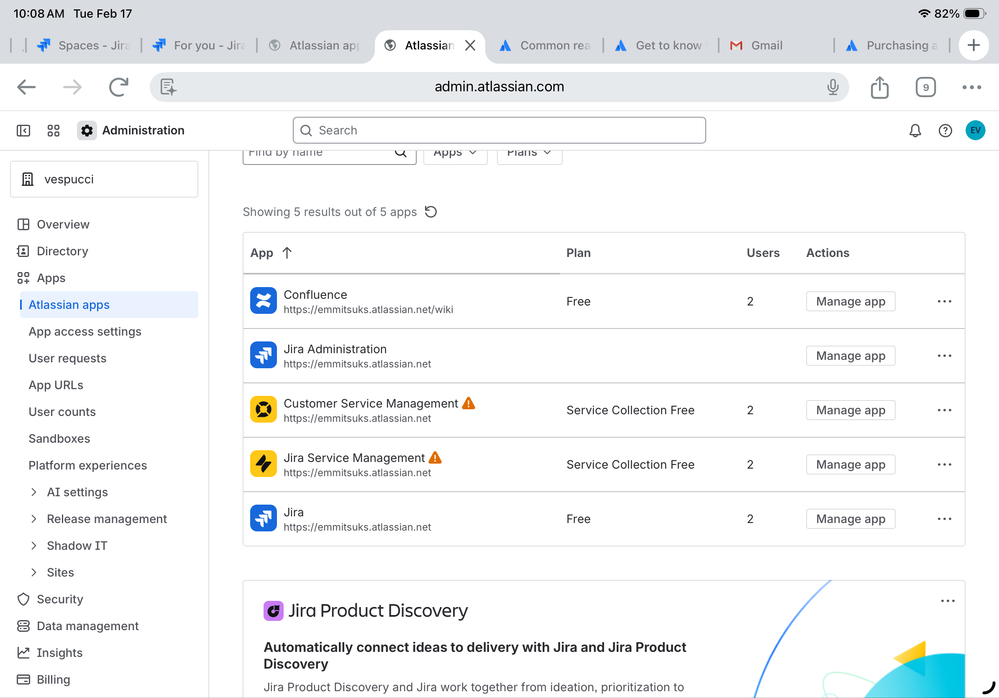Sort the table by the App column
Screen dimensions: 999x698
pos(271,253)
